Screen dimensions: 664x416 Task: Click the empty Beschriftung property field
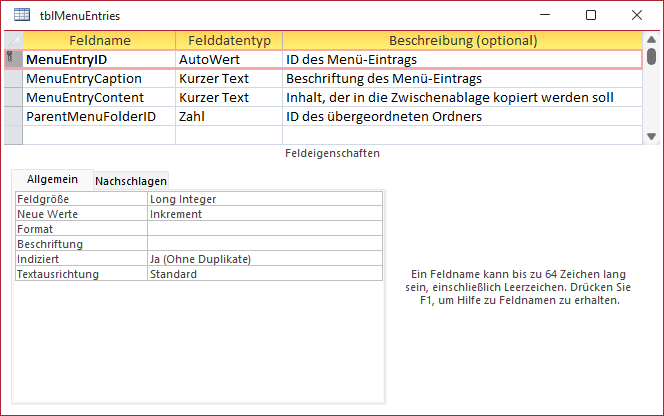(264, 244)
